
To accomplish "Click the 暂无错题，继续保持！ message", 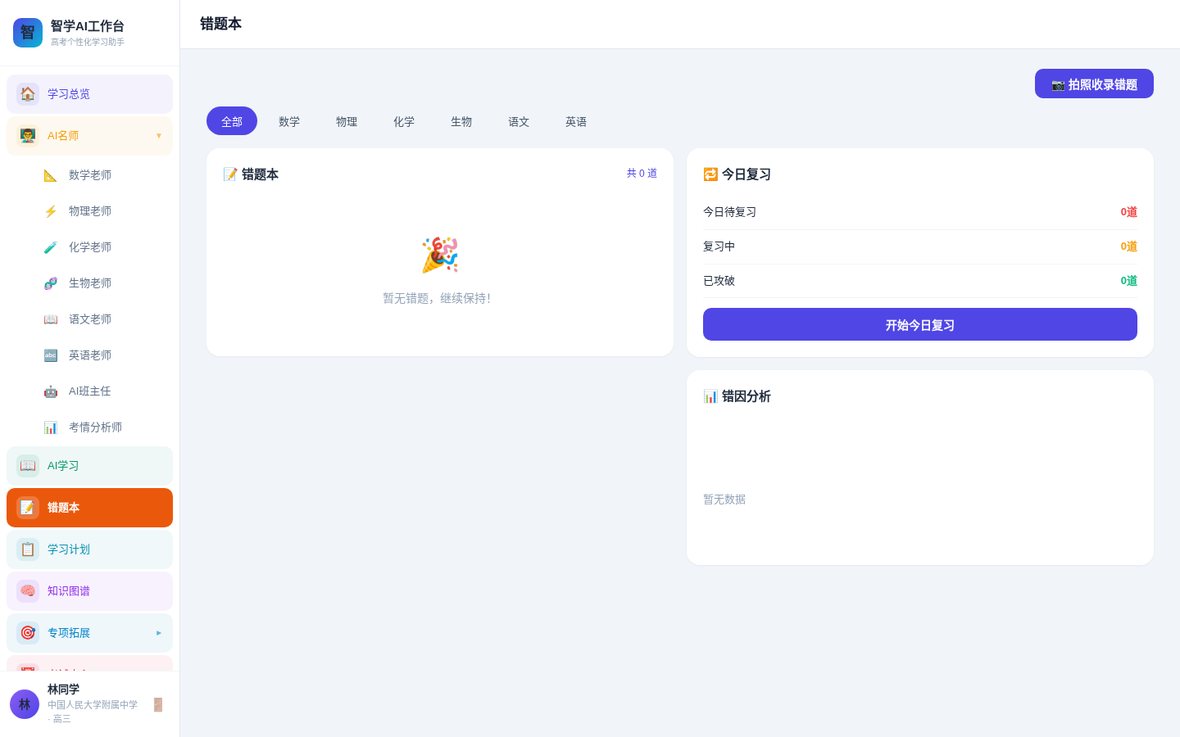I will pyautogui.click(x=437, y=298).
